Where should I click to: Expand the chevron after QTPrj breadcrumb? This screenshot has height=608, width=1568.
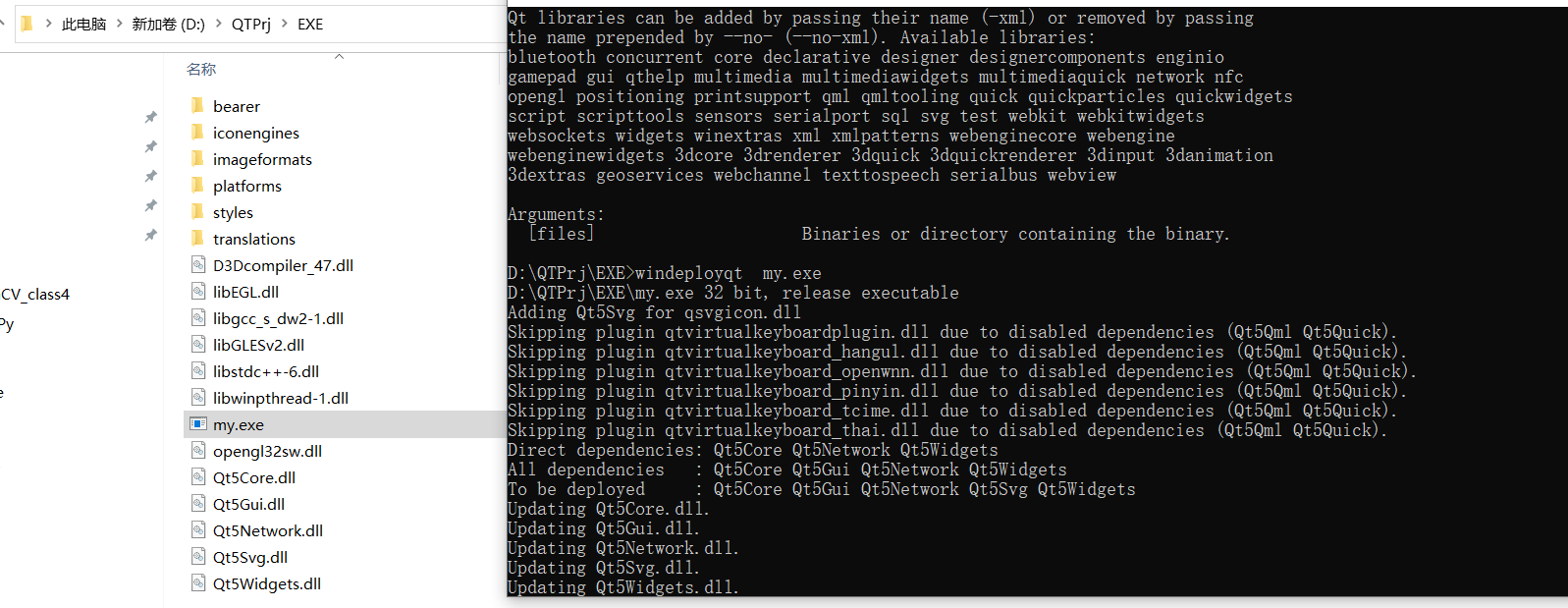[285, 24]
